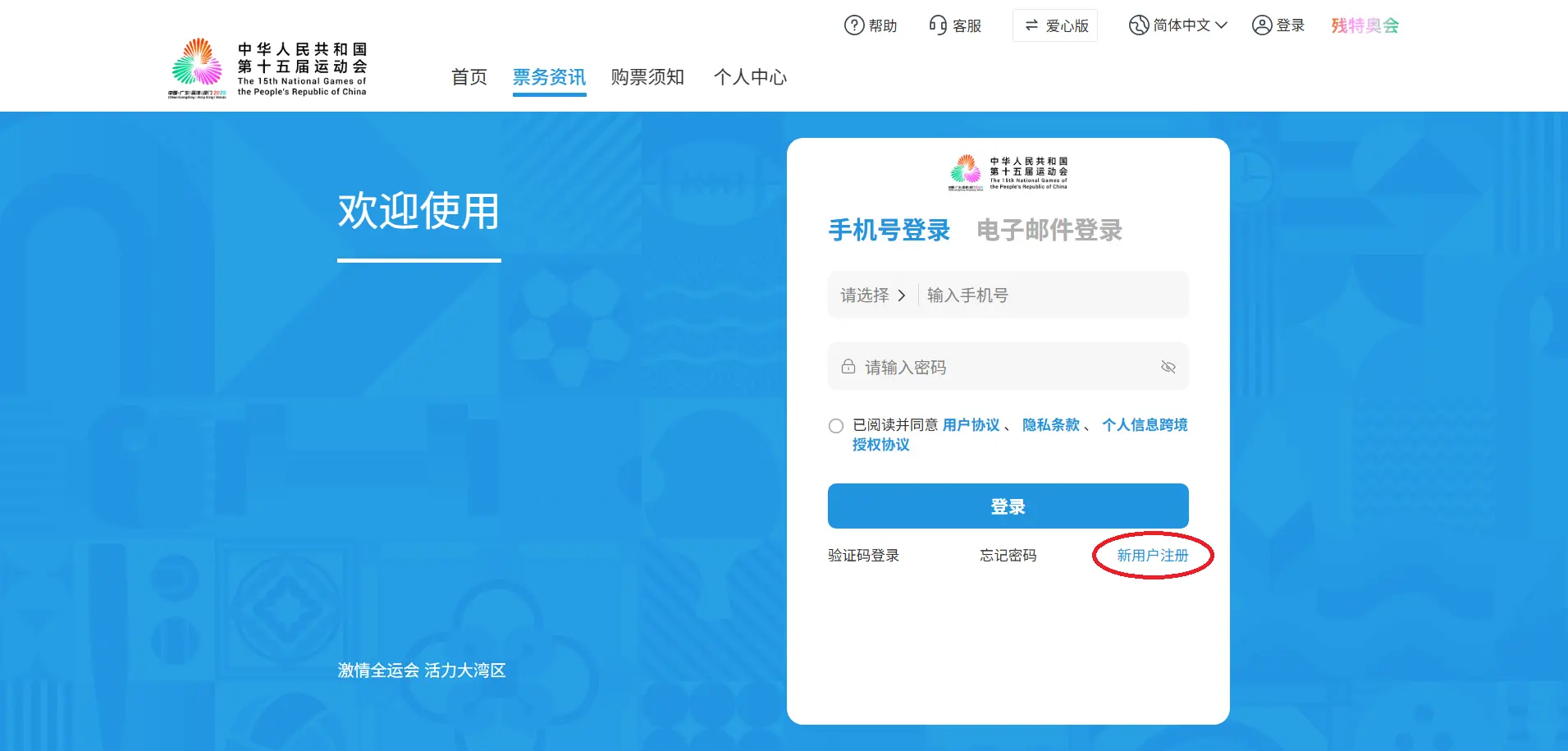Screen dimensions: 1568x751
Task: Focus the 输入手机号 phone field
Action: (x=1054, y=295)
